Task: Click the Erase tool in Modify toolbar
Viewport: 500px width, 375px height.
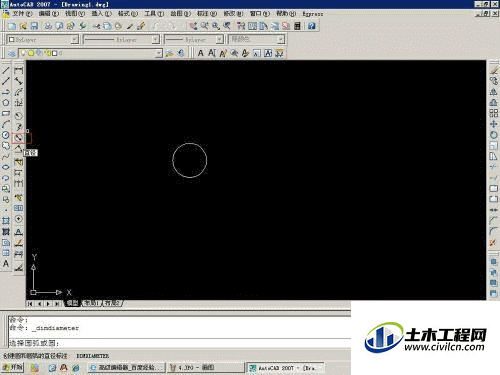Action: (494, 70)
